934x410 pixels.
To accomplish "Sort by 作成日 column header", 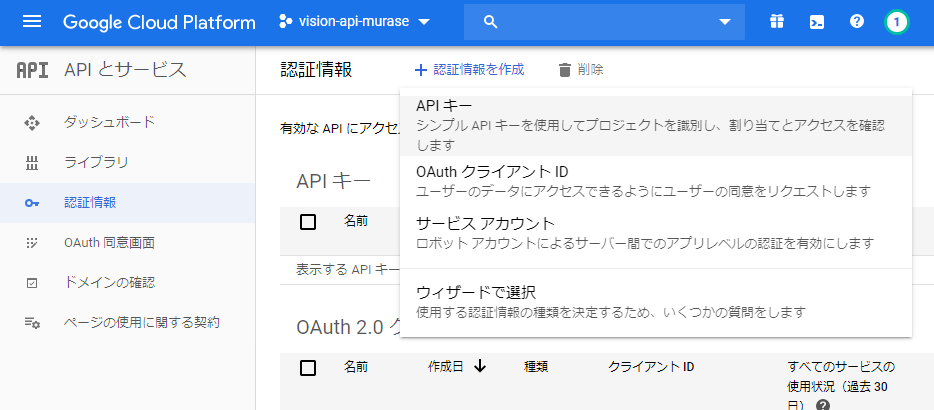I will point(446,367).
